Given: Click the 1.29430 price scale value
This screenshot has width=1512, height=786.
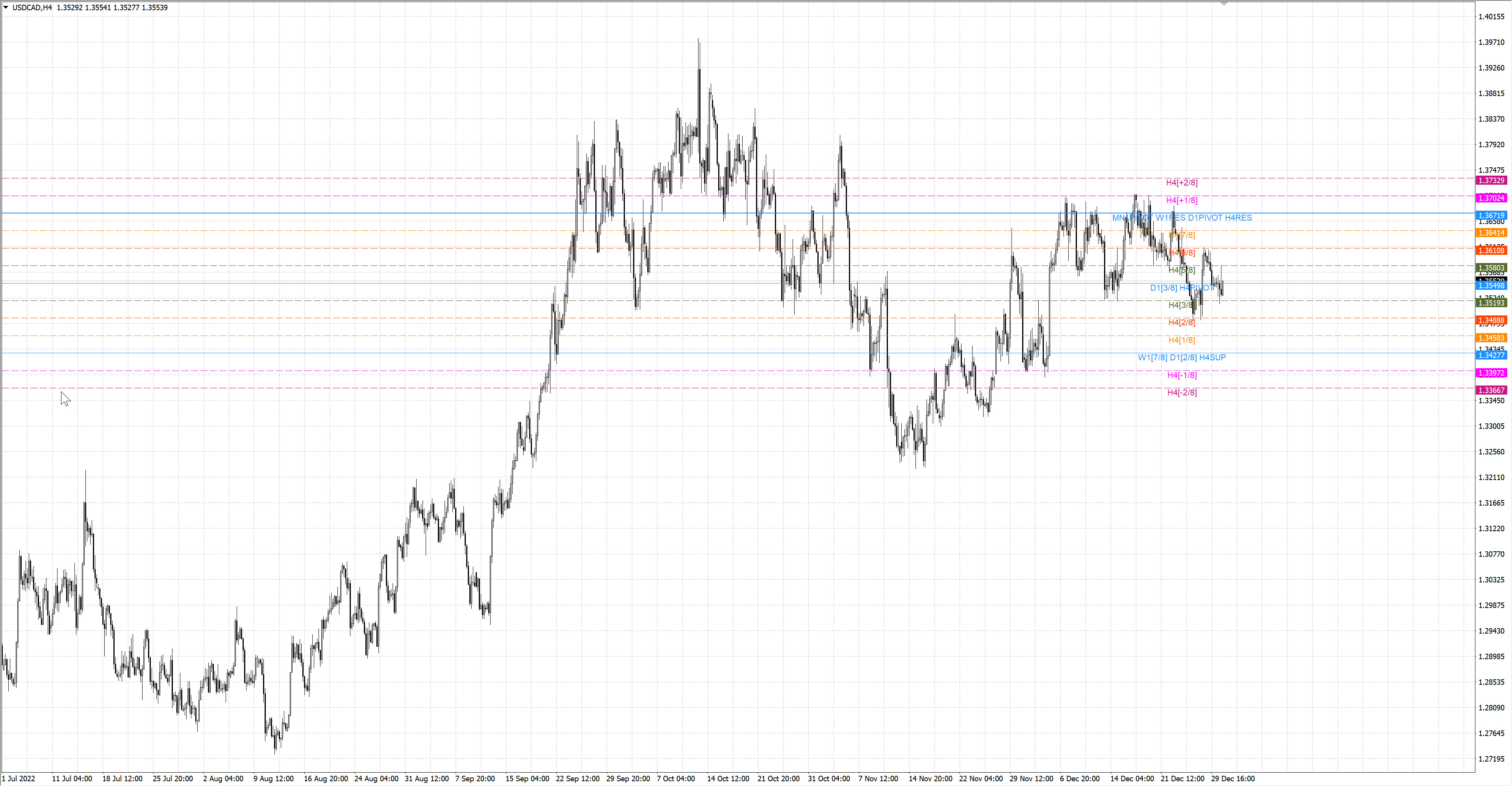Looking at the screenshot, I should click(x=1492, y=631).
